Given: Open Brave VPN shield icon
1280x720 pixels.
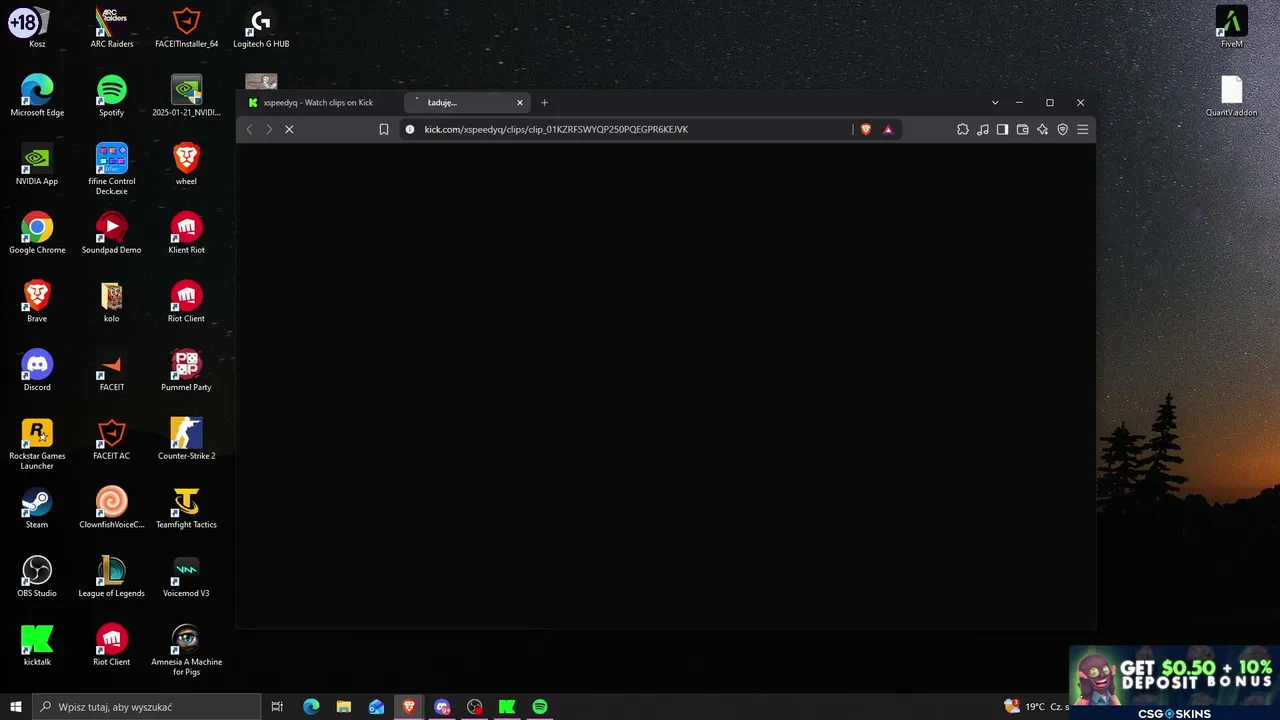Looking at the screenshot, I should pyautogui.click(x=1062, y=129).
